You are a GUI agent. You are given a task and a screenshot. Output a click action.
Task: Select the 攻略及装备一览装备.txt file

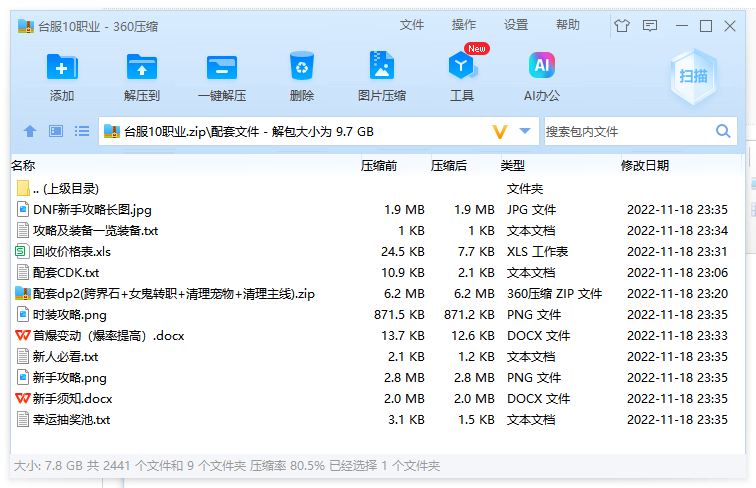[x=95, y=230]
